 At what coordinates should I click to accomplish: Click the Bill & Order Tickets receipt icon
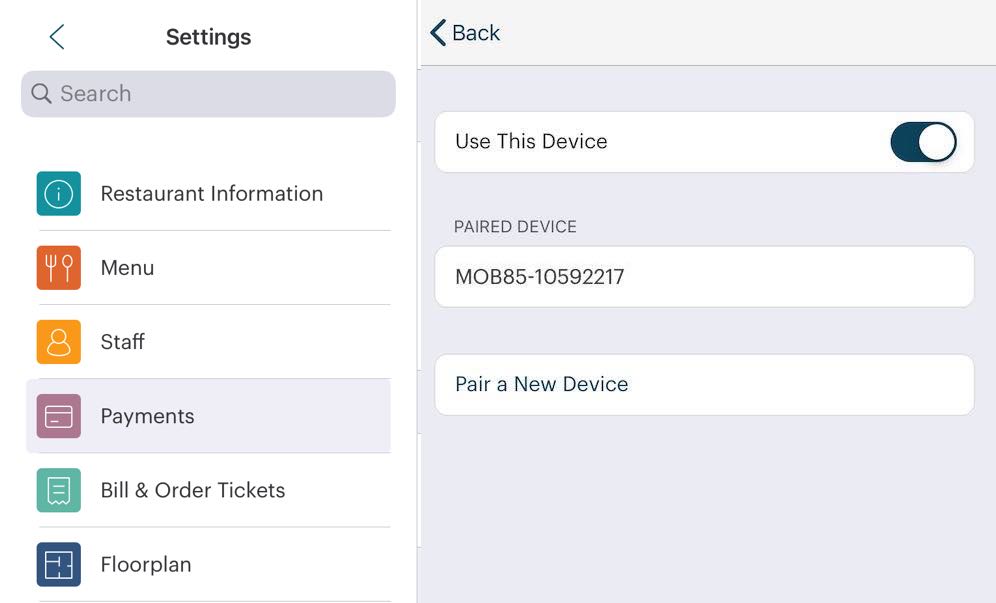coord(59,490)
